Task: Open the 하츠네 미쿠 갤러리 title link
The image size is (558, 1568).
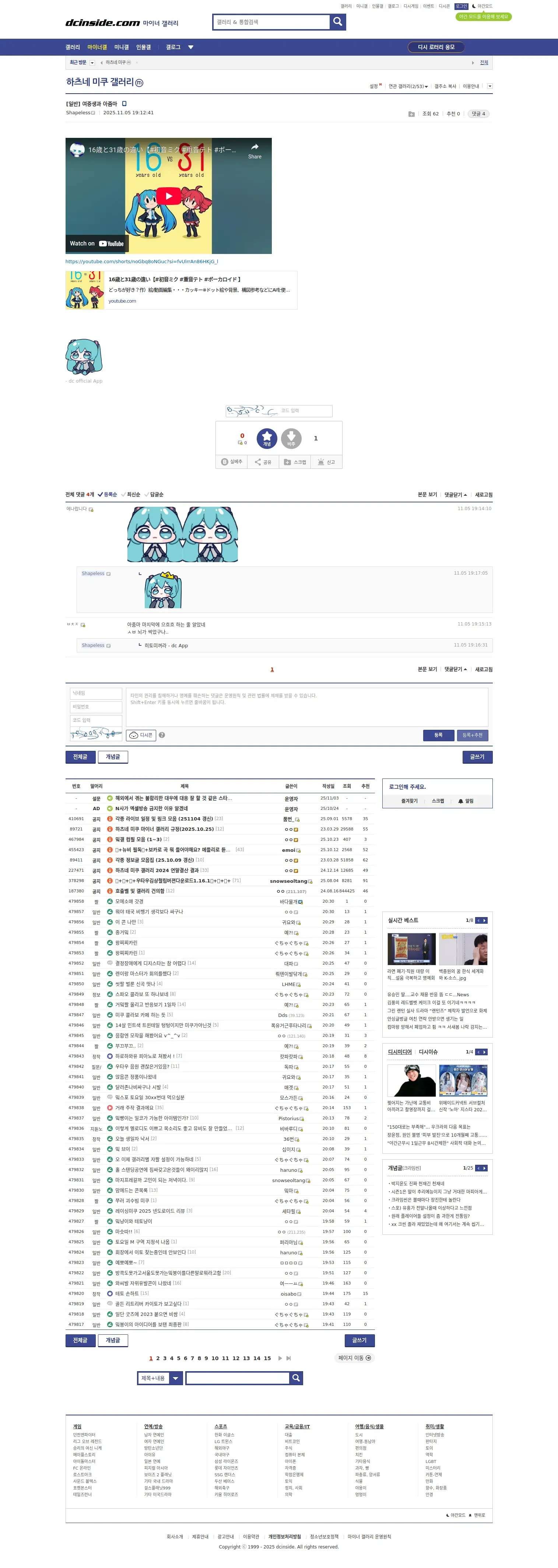Action: pyautogui.click(x=101, y=81)
